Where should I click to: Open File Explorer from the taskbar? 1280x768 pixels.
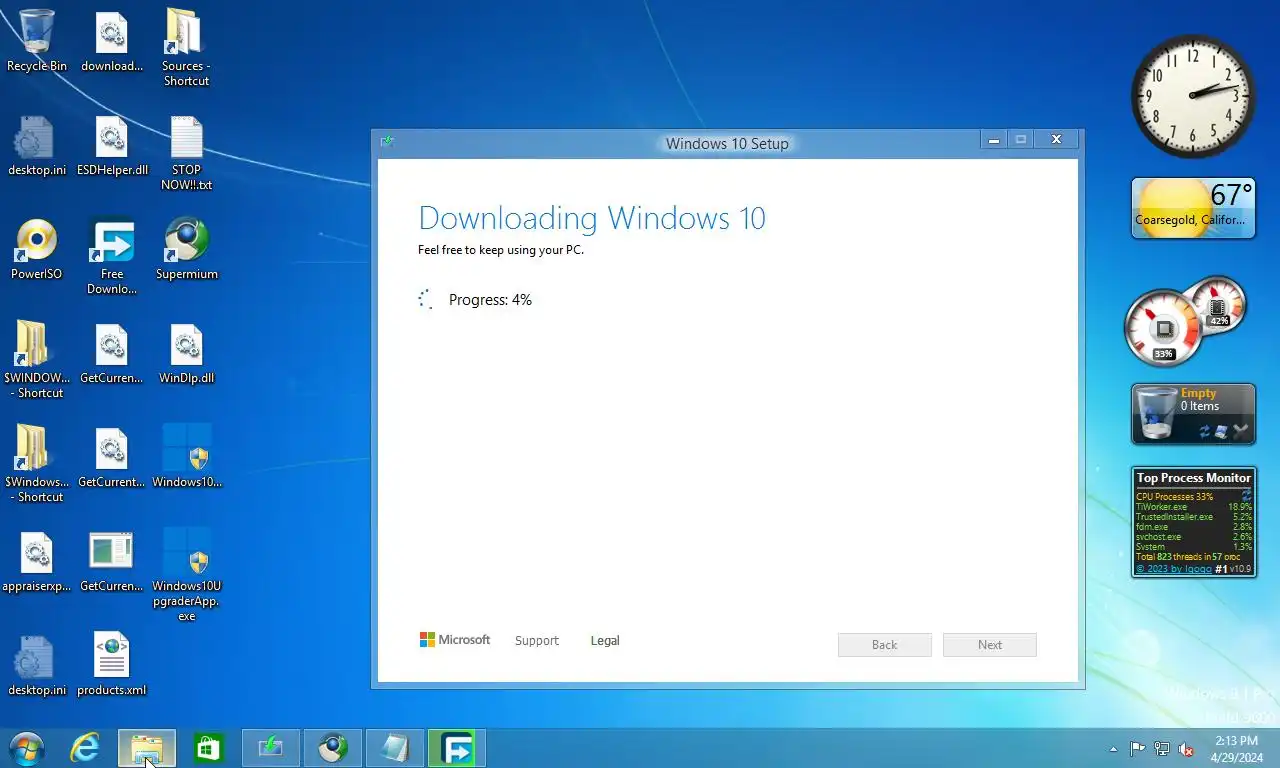coord(147,748)
